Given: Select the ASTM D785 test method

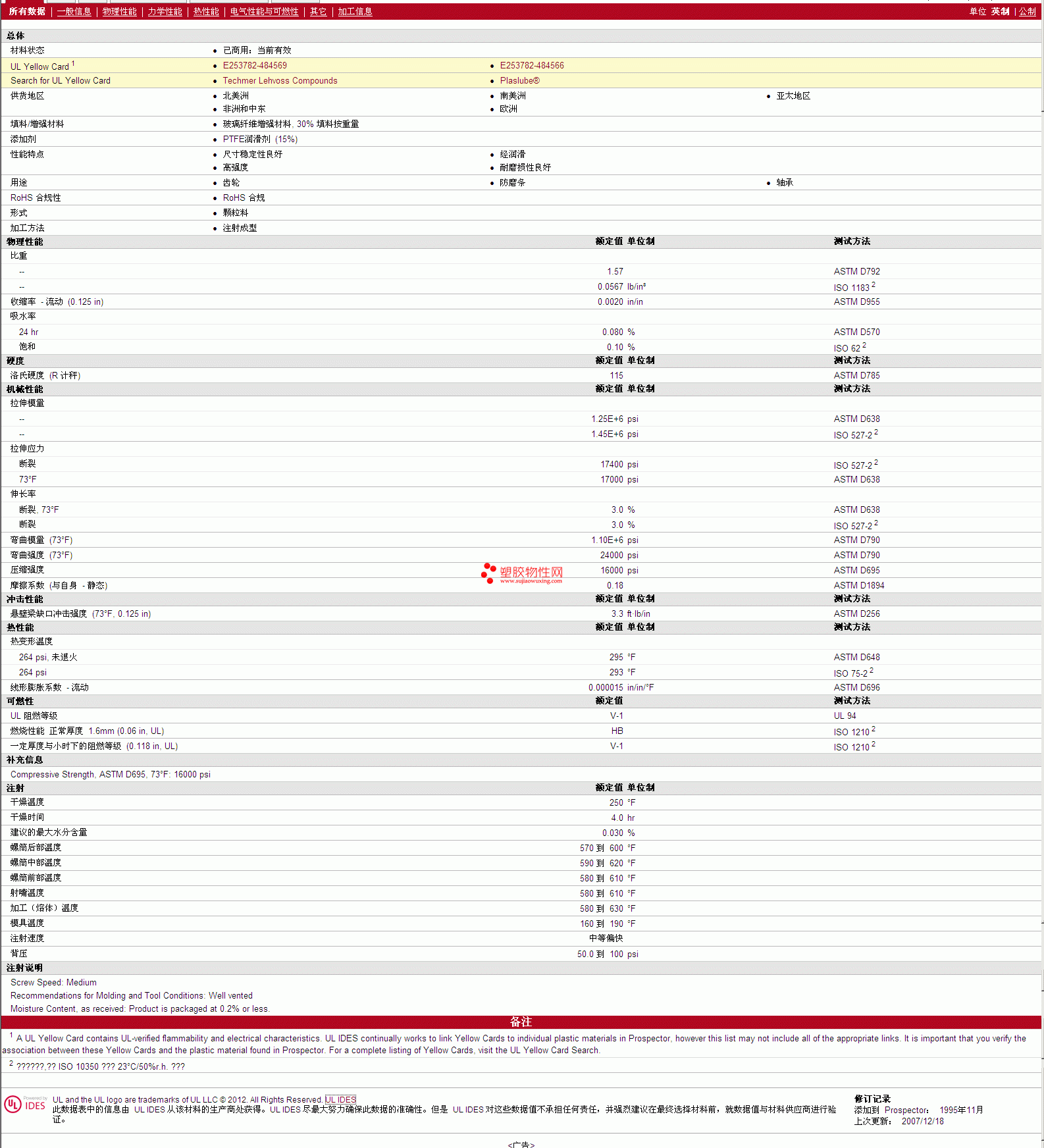Looking at the screenshot, I should 856,375.
